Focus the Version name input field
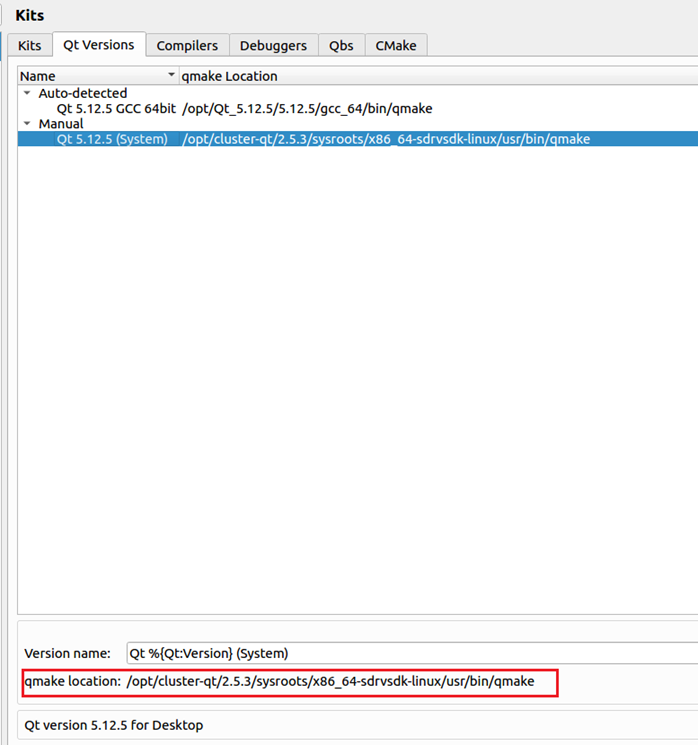Viewport: 698px width, 745px height. coord(412,653)
